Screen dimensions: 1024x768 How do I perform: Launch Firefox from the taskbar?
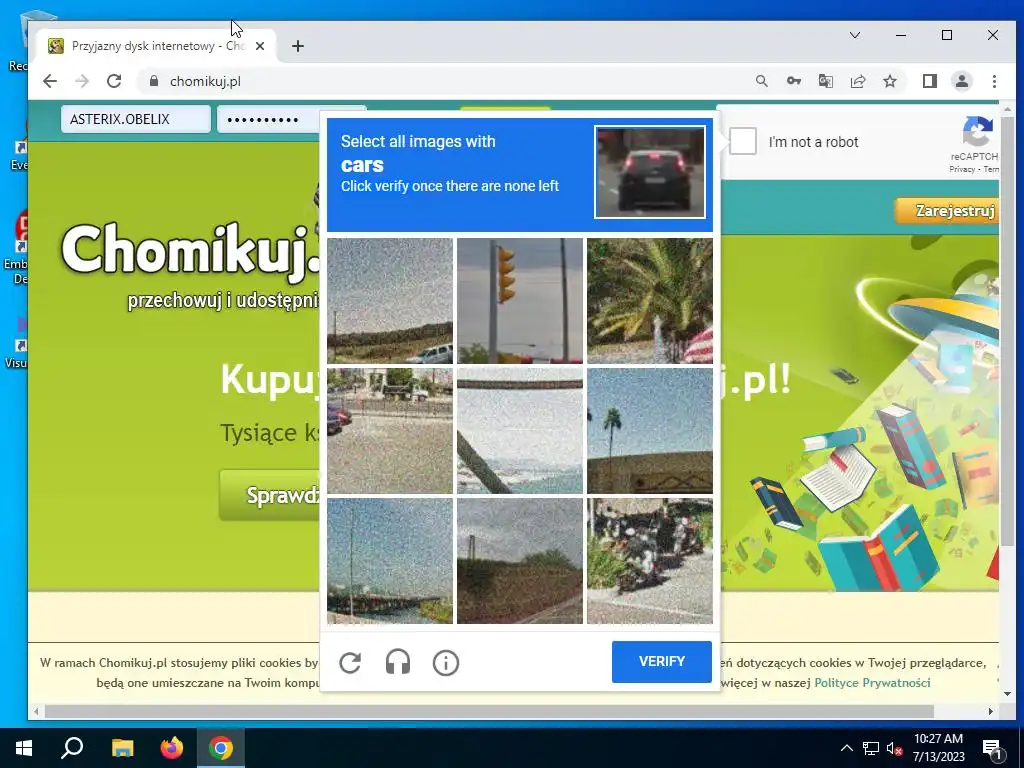click(x=172, y=748)
